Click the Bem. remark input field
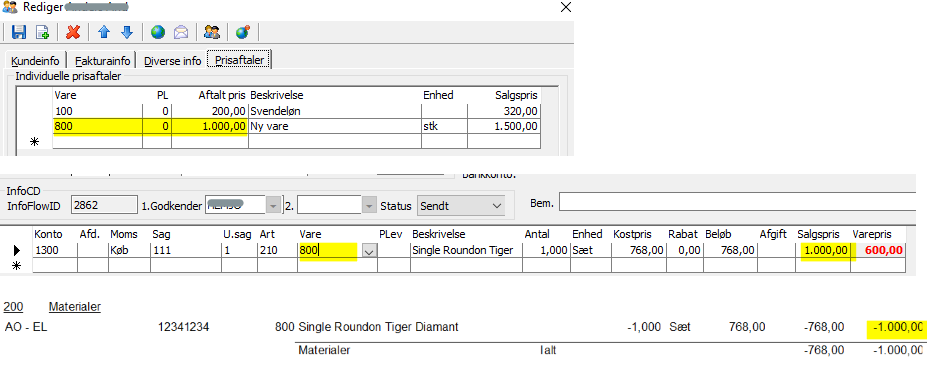This screenshot has width=927, height=367. (x=743, y=203)
